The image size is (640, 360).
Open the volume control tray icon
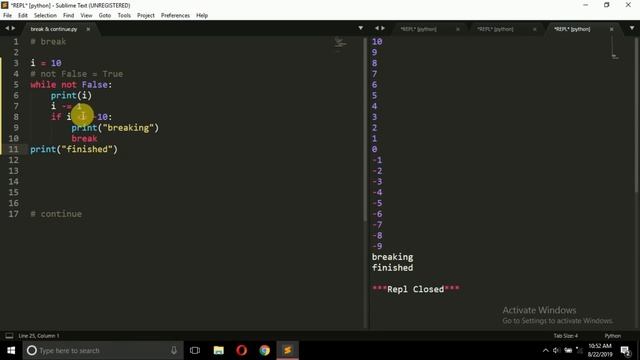coord(556,350)
